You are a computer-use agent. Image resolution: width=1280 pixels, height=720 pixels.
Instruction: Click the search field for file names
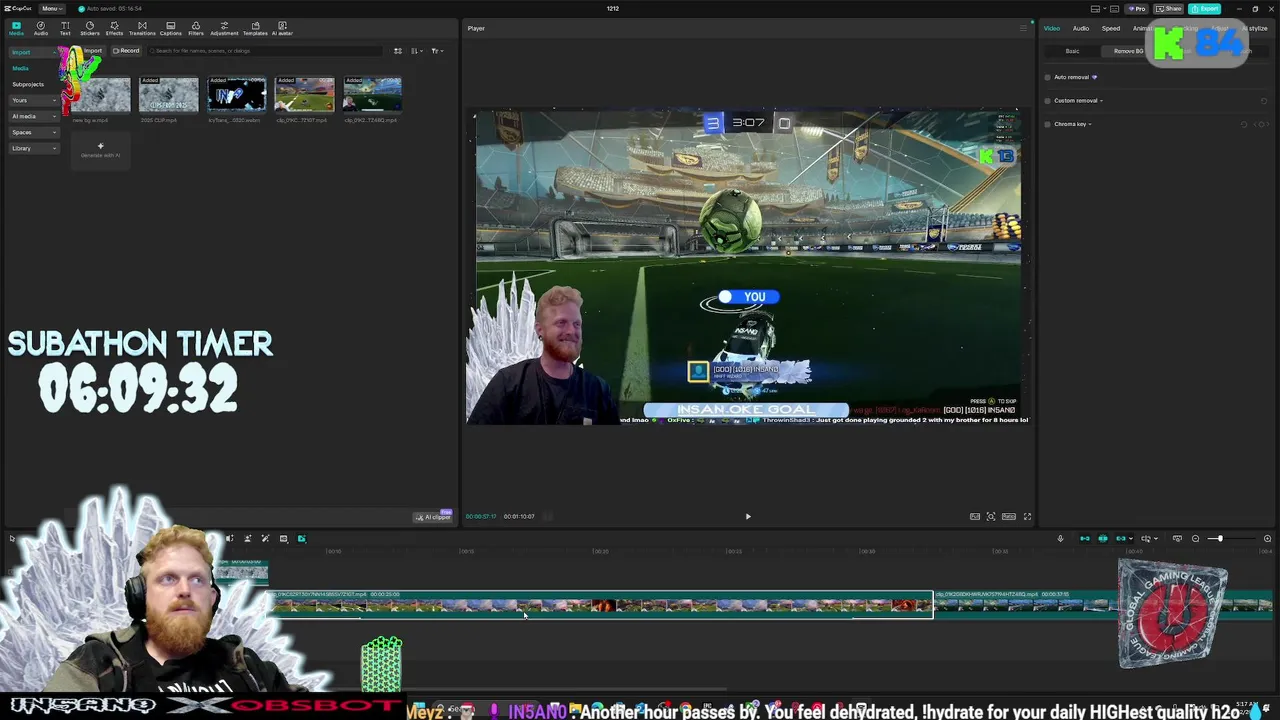[265, 51]
